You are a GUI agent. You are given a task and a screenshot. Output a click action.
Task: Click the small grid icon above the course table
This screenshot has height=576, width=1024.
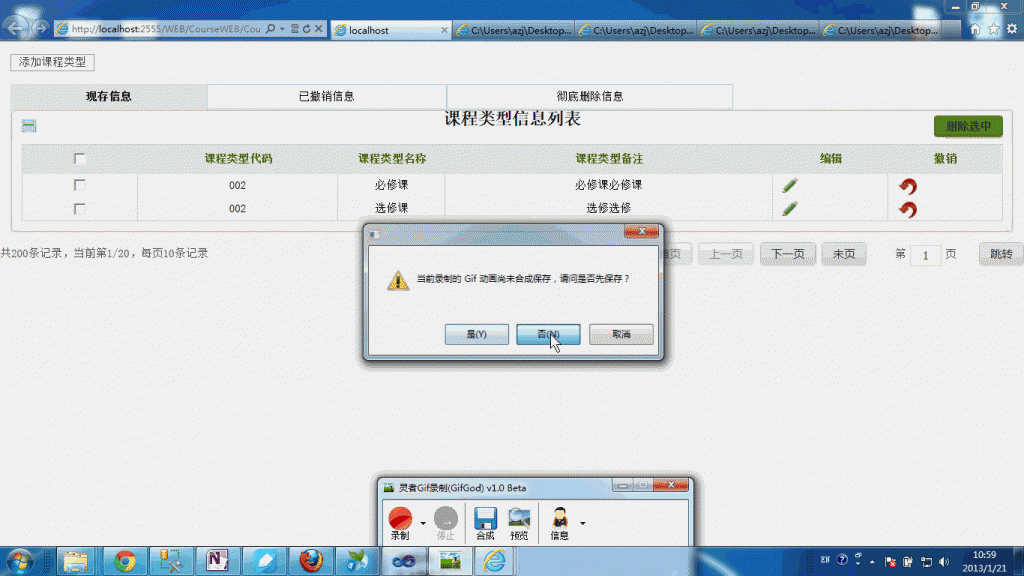tap(29, 126)
